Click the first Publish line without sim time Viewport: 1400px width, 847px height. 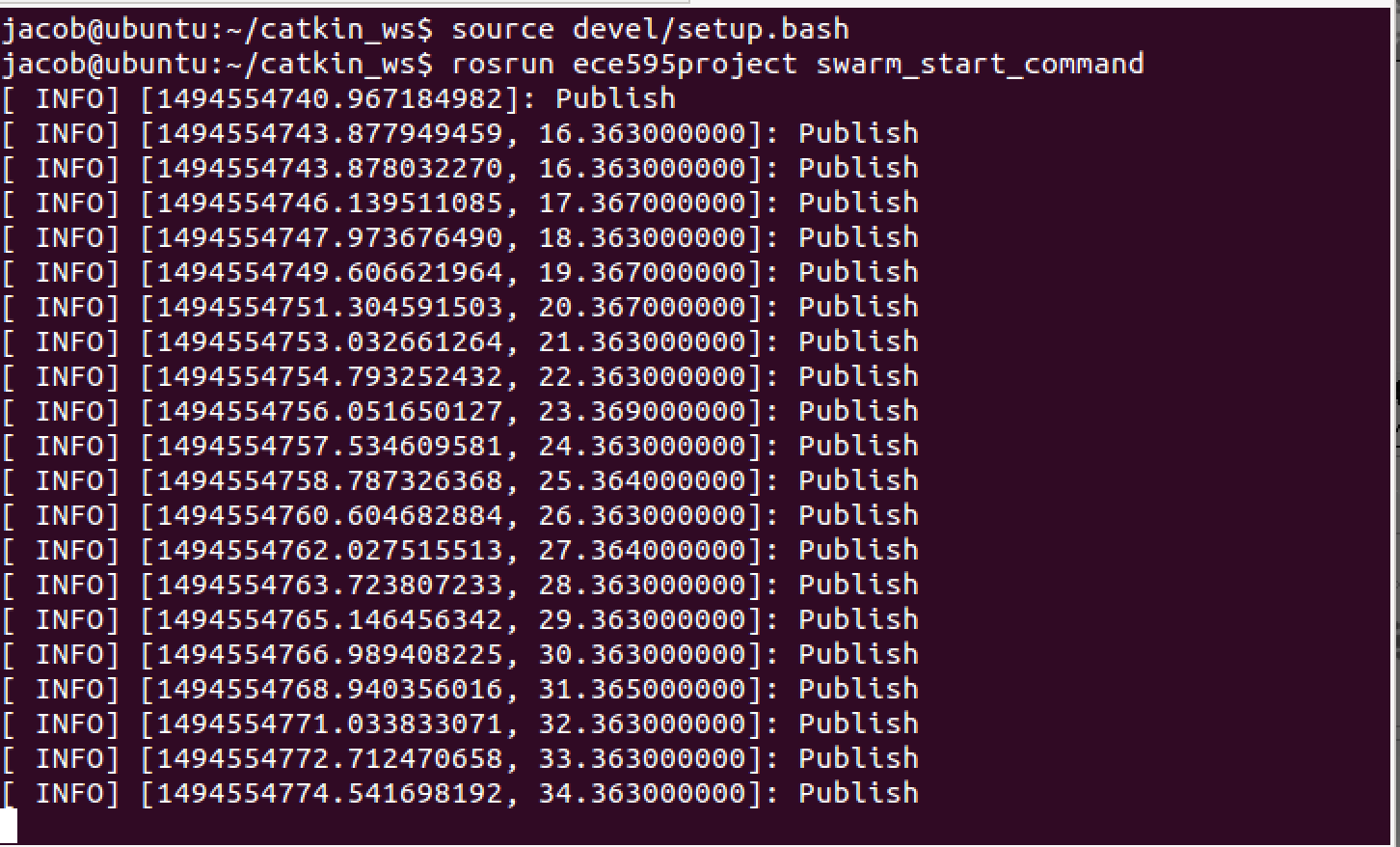338,98
